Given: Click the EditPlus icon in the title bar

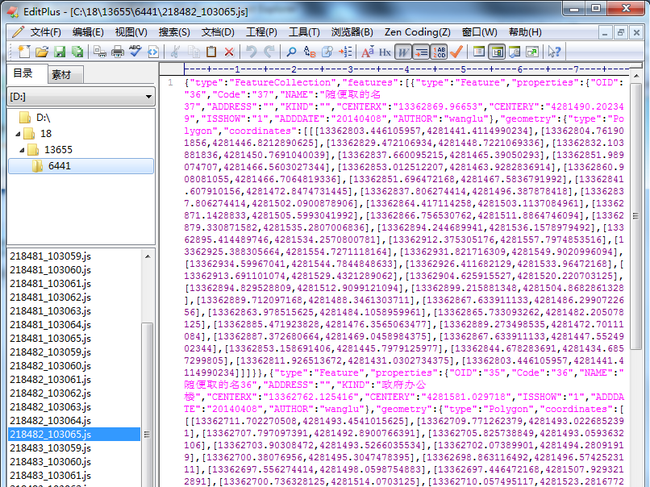Looking at the screenshot, I should coord(12,11).
